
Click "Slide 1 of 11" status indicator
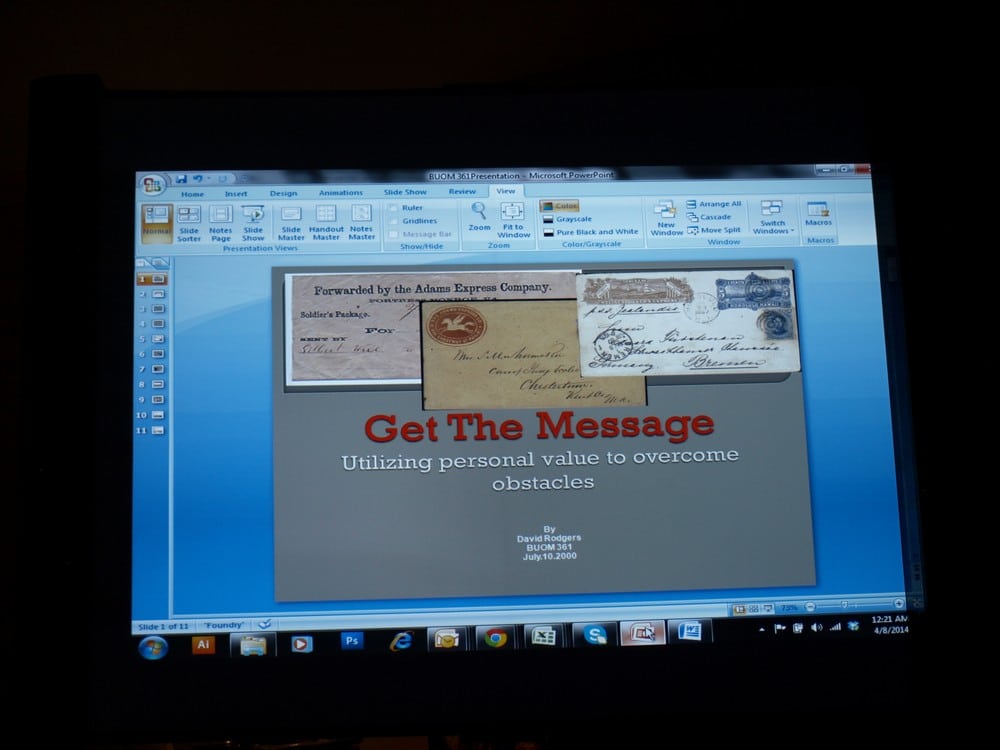tap(163, 626)
